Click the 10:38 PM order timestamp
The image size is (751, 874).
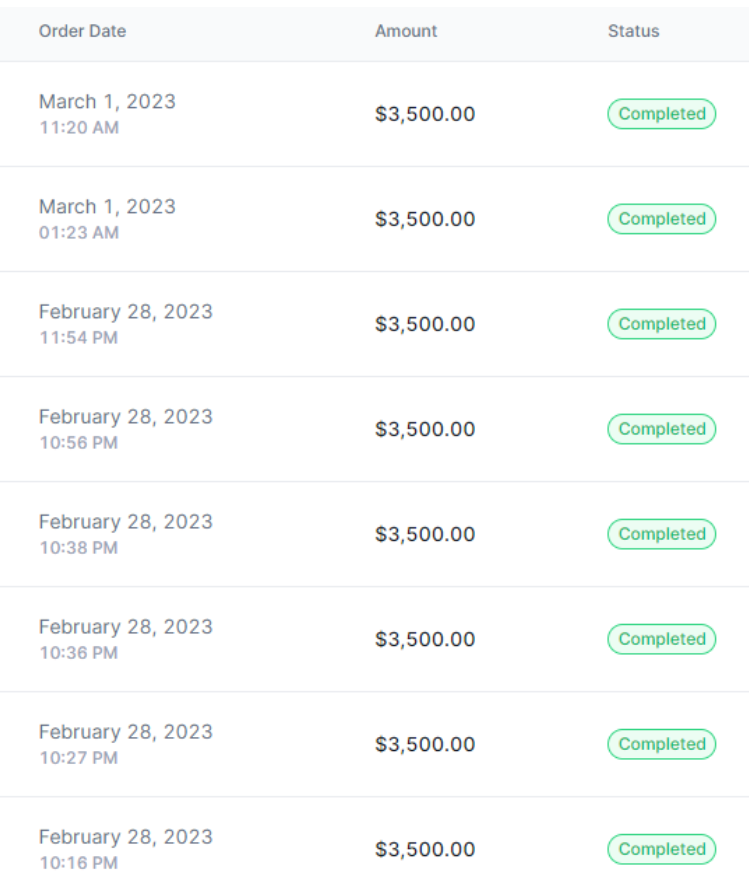pos(78,548)
